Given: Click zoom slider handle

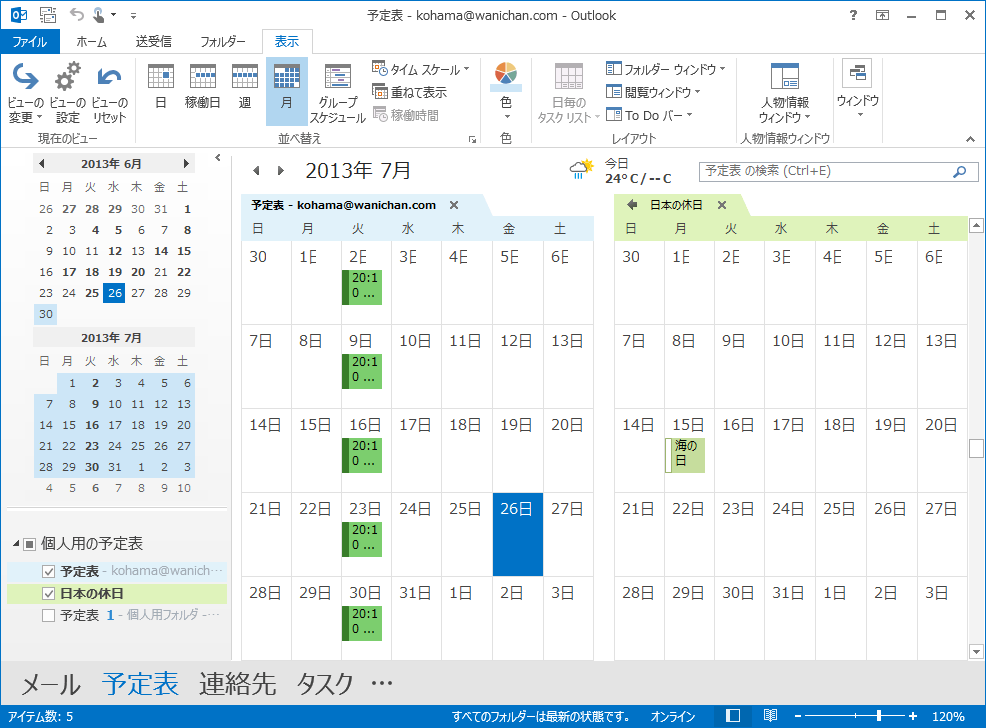Looking at the screenshot, I should [x=878, y=715].
